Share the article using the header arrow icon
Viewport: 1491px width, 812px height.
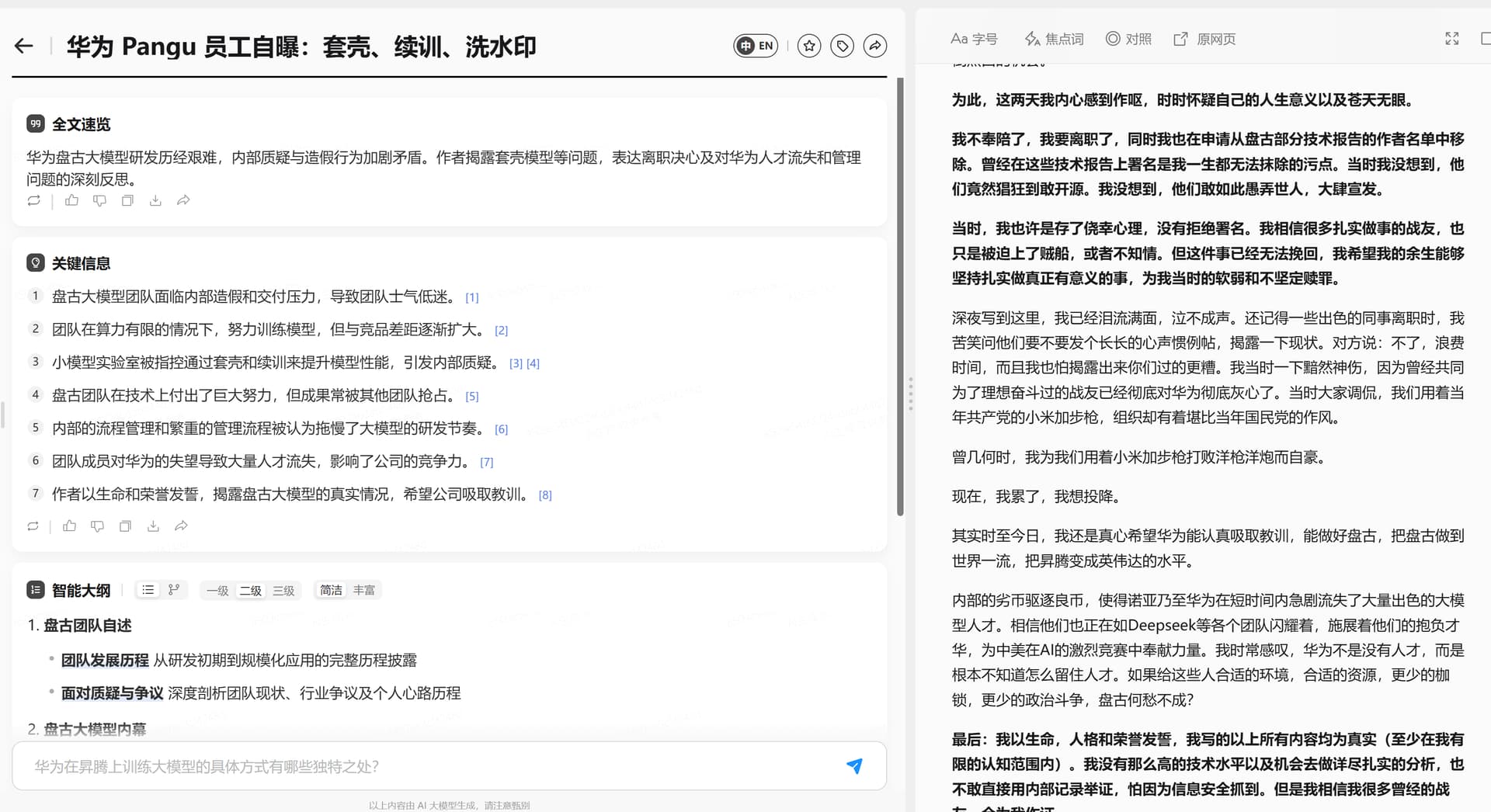(875, 46)
